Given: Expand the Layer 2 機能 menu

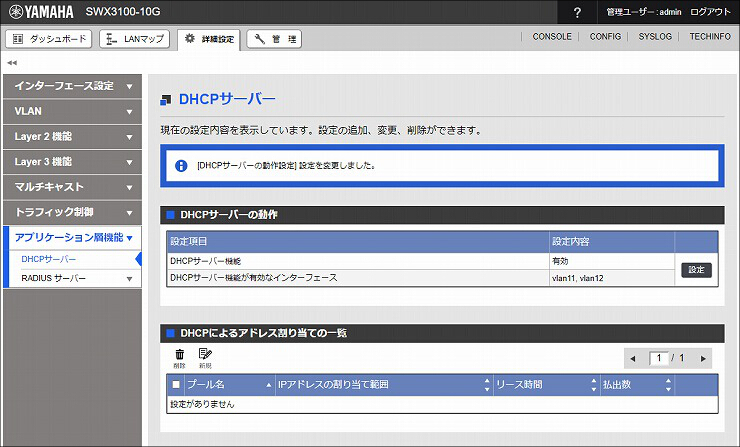Looking at the screenshot, I should 72,136.
